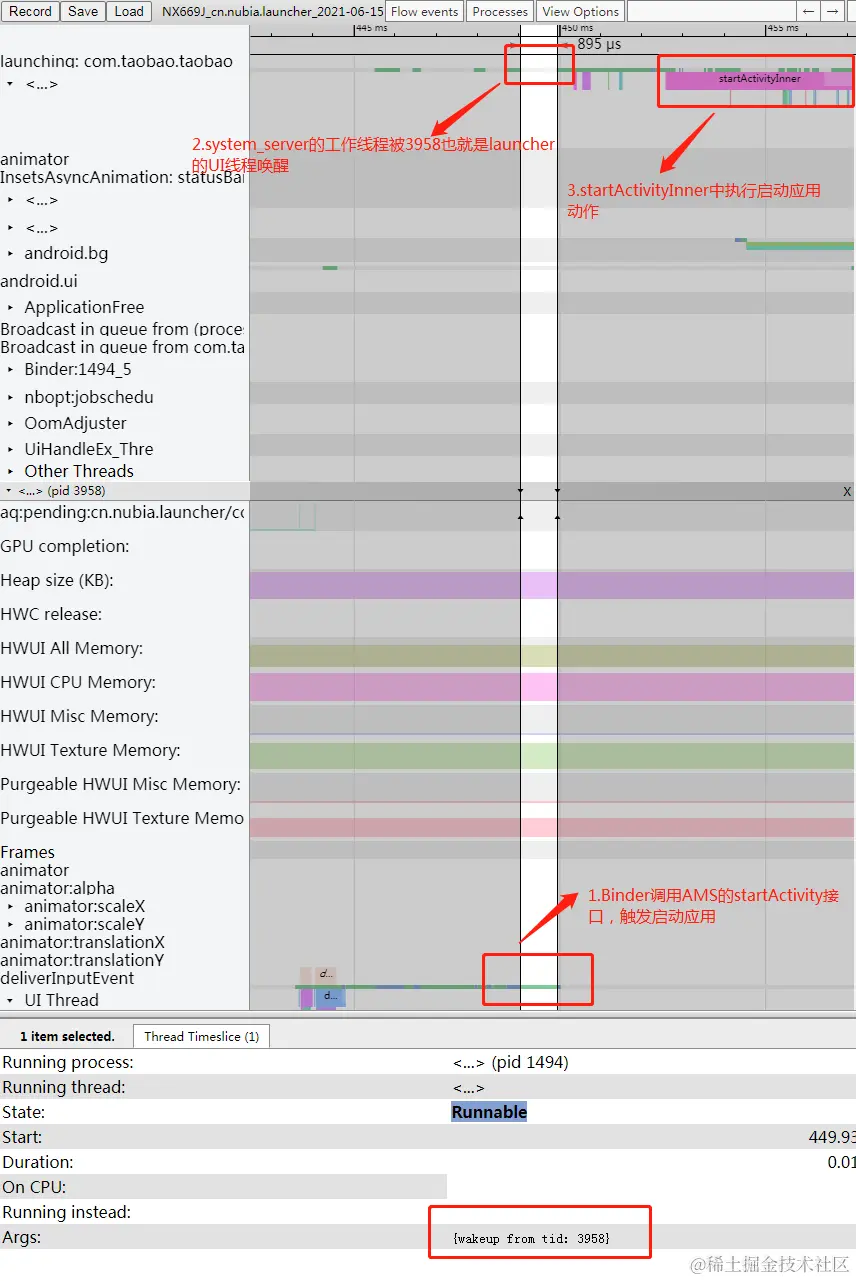Expand the Binder:1494_5 thread
Screen dimensions: 856x1281
point(10,369)
